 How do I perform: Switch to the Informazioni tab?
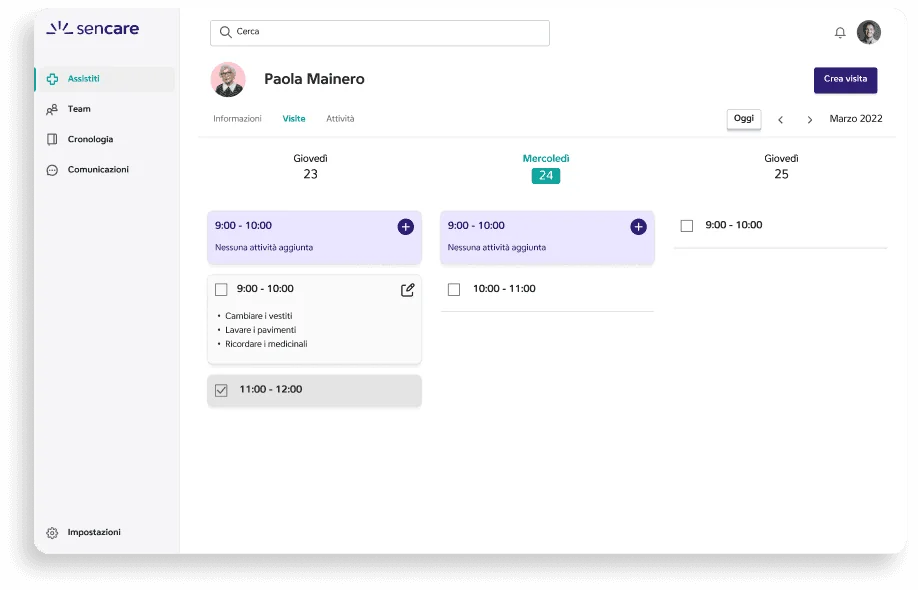click(237, 119)
